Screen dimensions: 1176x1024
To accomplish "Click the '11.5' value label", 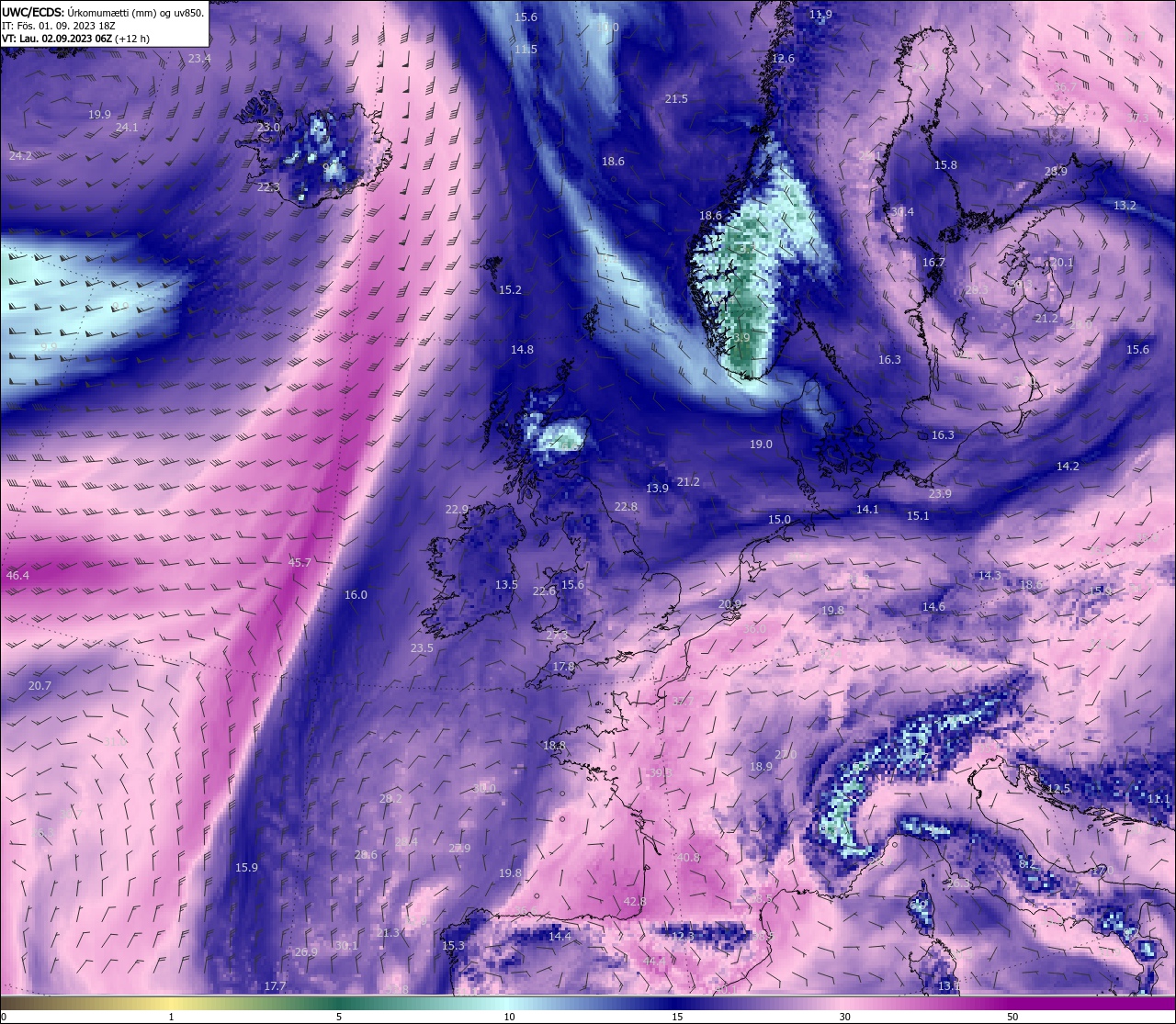I will [x=526, y=50].
